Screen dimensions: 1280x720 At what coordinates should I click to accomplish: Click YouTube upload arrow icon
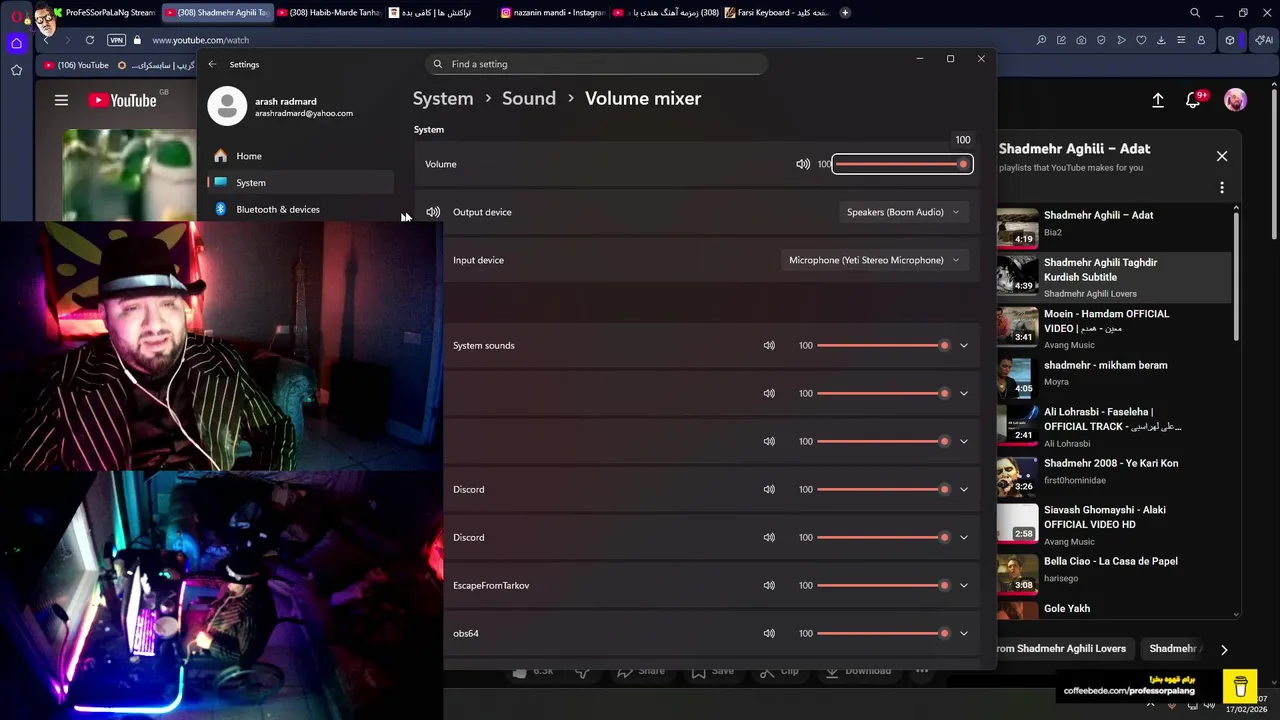1158,100
